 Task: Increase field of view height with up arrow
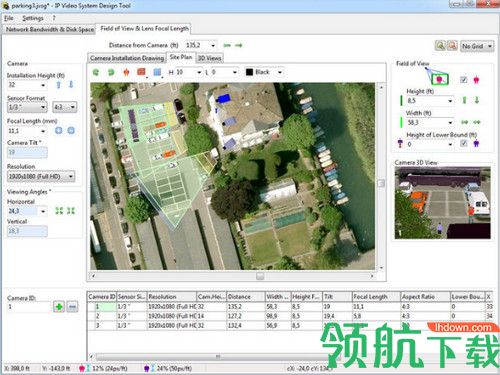pyautogui.click(x=464, y=100)
